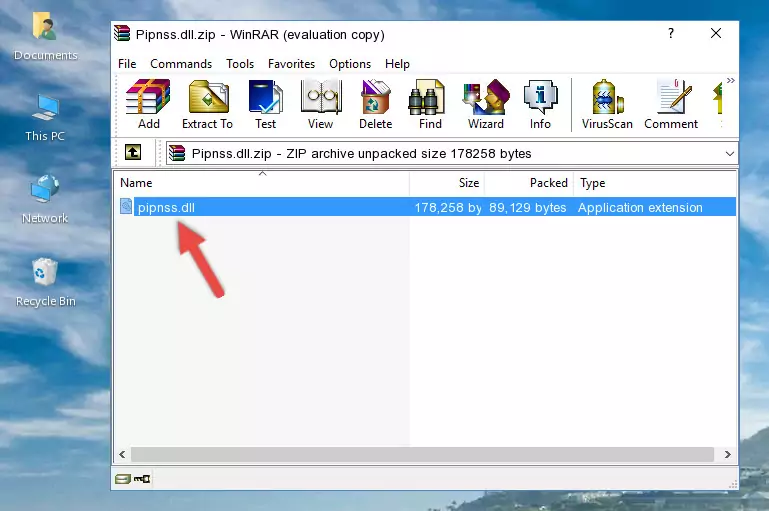Click the 178,258 size cell of pipnss.dll
This screenshot has height=511, width=769.
448,207
